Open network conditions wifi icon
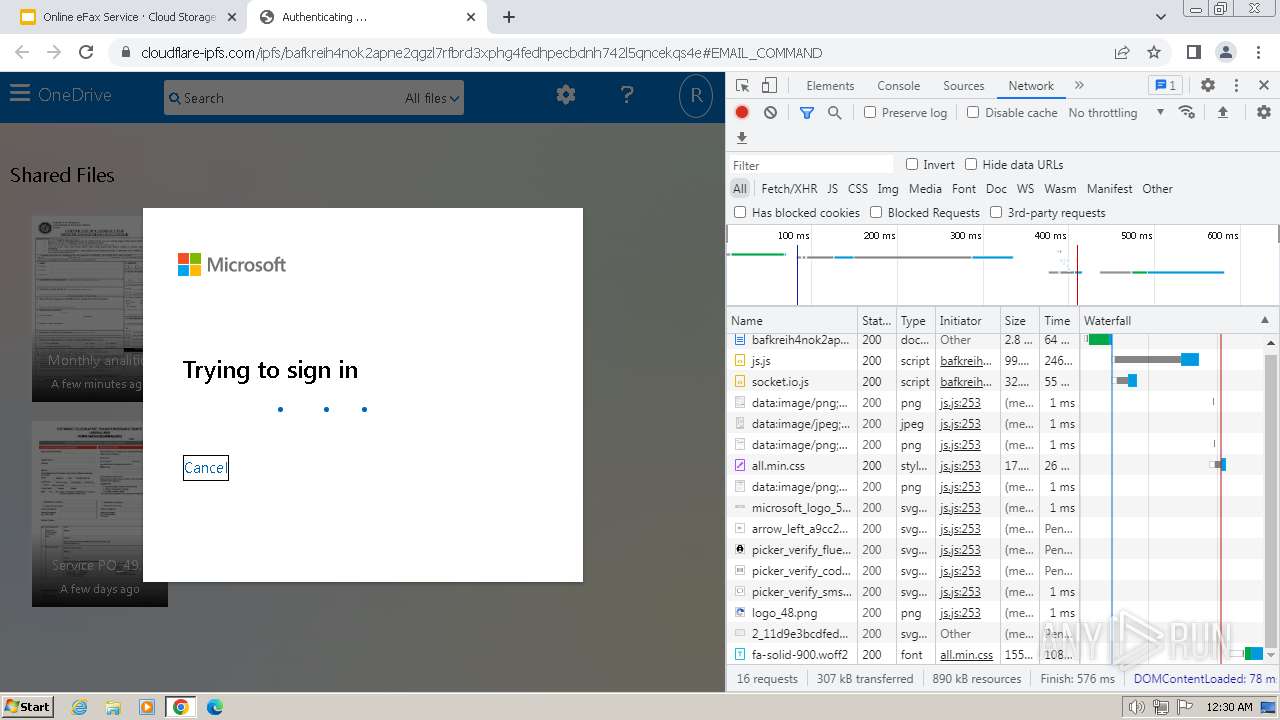Viewport: 1280px width, 720px height. click(1187, 112)
